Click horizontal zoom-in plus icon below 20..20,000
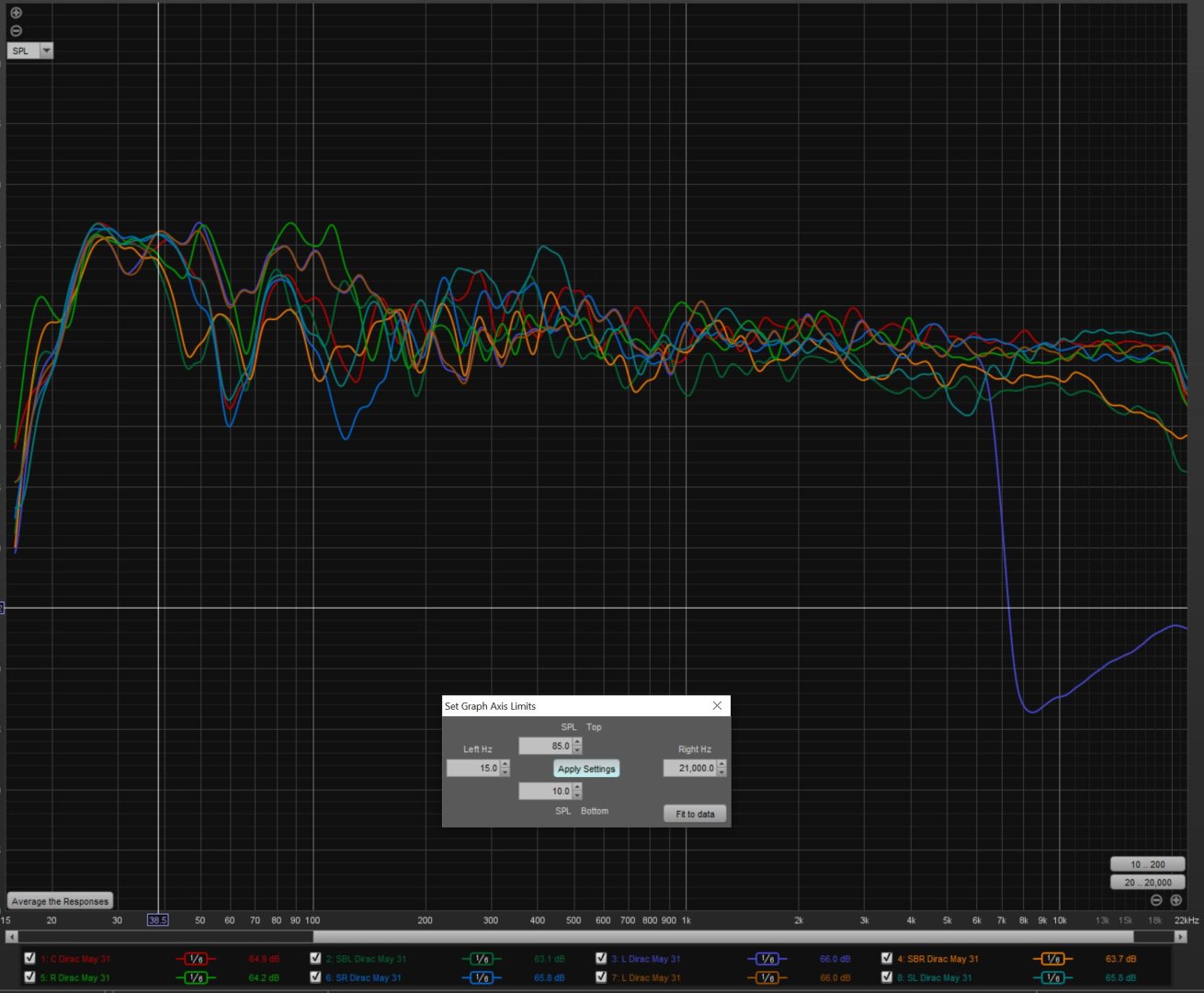 (1176, 900)
